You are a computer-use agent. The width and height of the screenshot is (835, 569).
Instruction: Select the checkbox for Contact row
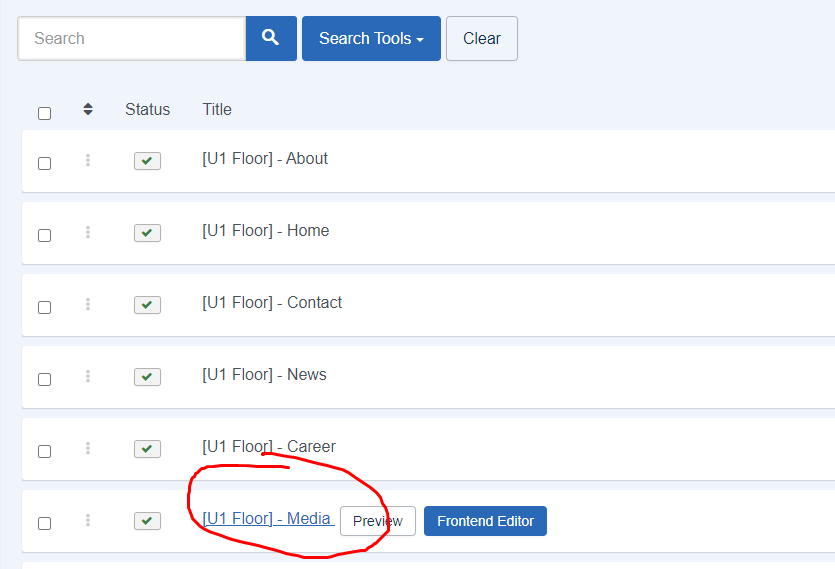coord(45,307)
